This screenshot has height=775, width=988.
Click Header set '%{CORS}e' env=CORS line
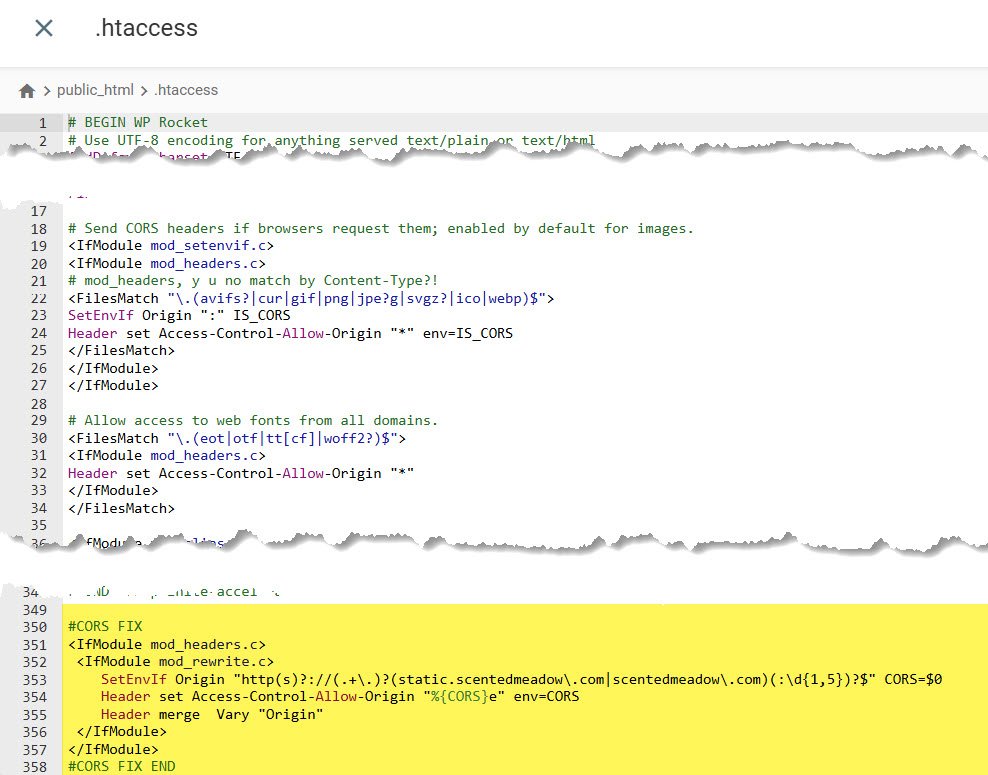340,696
